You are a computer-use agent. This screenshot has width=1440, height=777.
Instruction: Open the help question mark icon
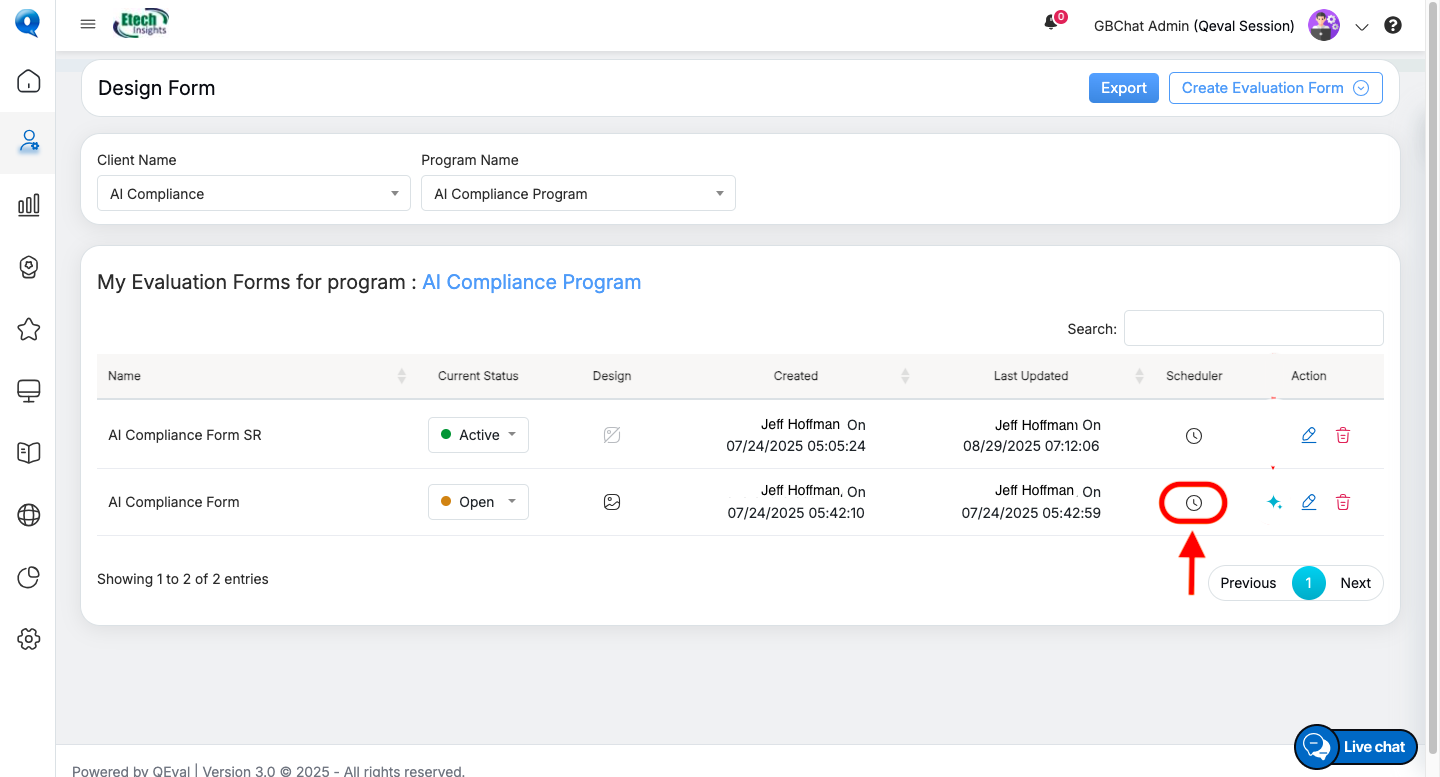point(1393,26)
